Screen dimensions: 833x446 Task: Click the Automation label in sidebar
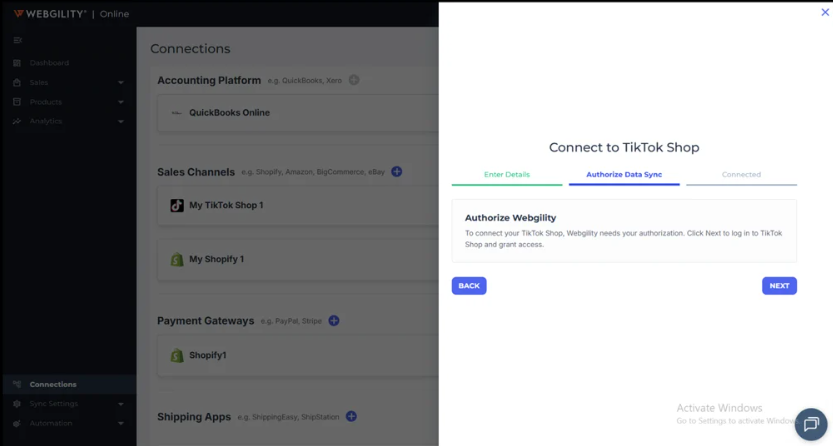coord(51,423)
